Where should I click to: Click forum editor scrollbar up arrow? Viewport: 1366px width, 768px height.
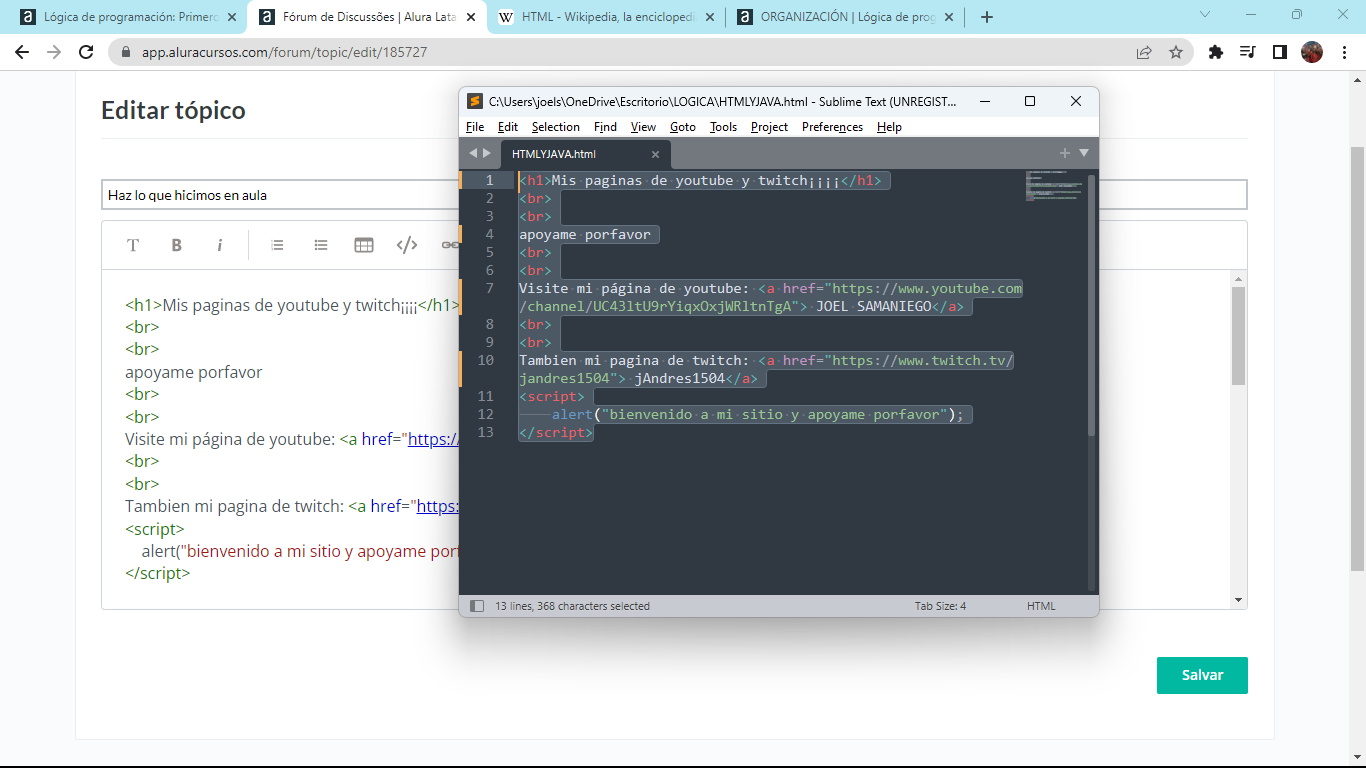point(1238,279)
